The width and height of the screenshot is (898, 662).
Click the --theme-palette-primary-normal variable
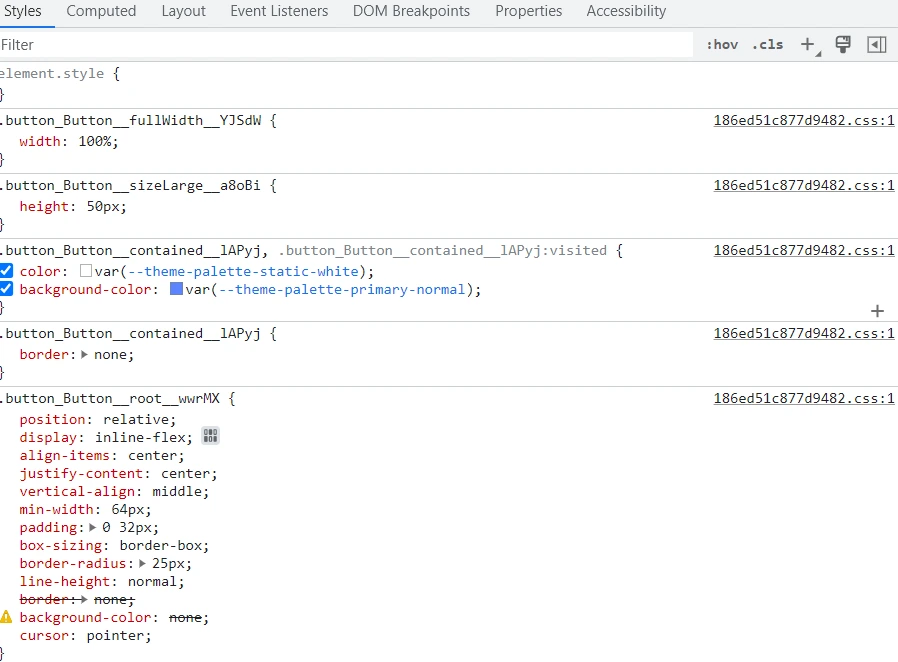(342, 290)
